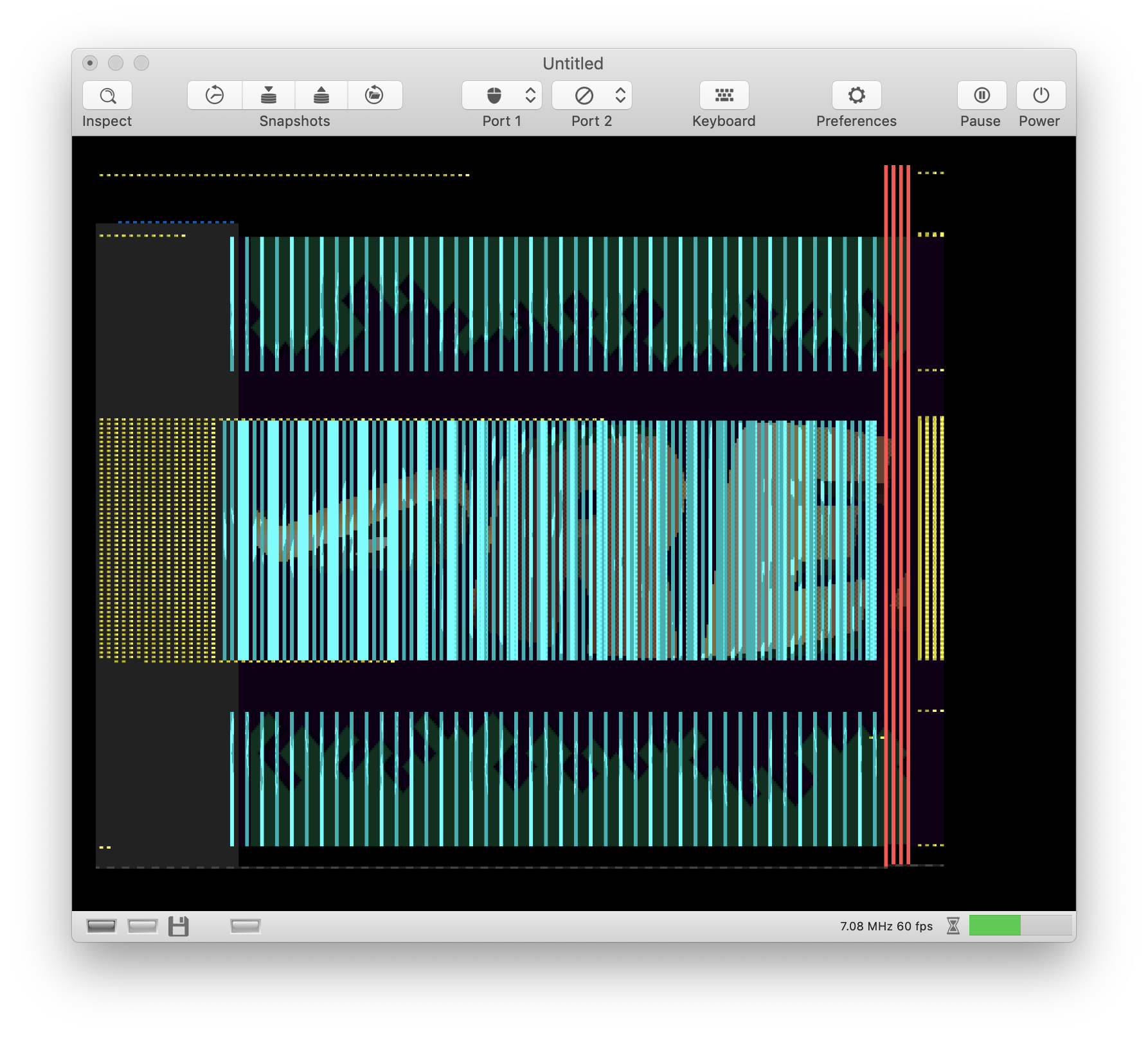Open the Port 1 device dropdown
1148x1037 pixels.
point(502,96)
